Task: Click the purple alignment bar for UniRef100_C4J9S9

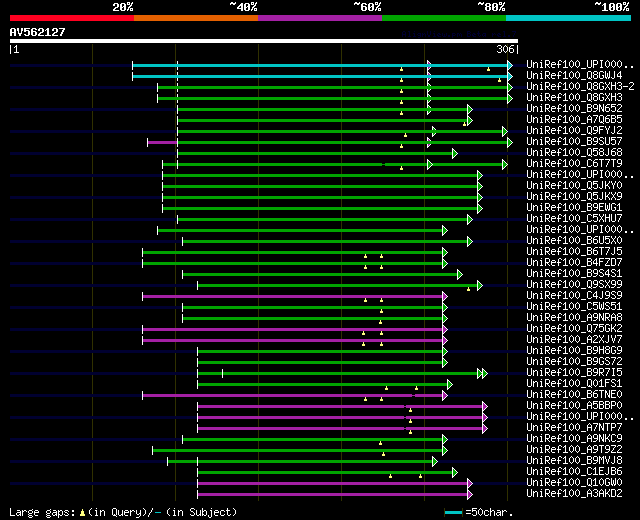Action: 293,296
